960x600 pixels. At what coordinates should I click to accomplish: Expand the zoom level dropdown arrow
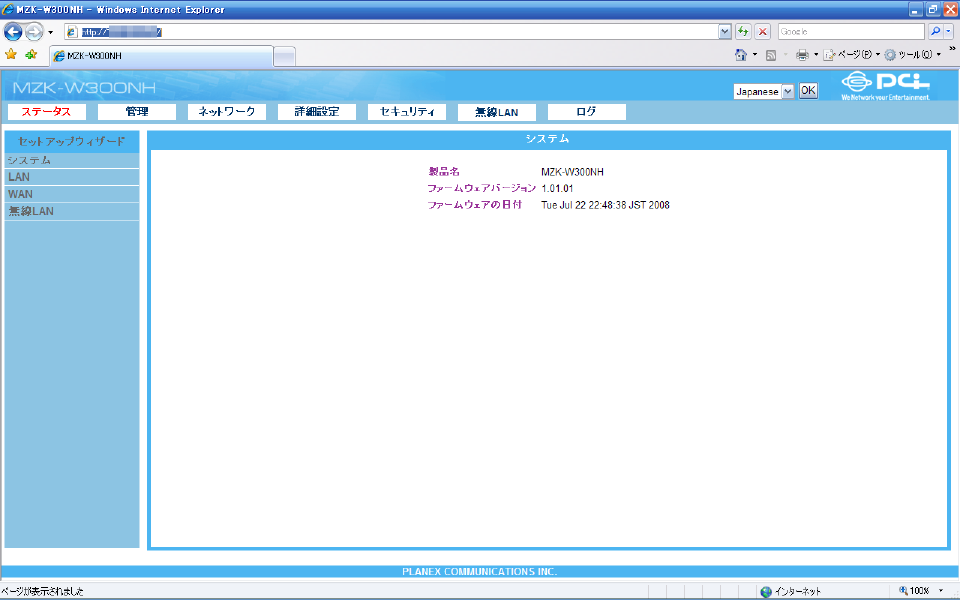[941, 591]
